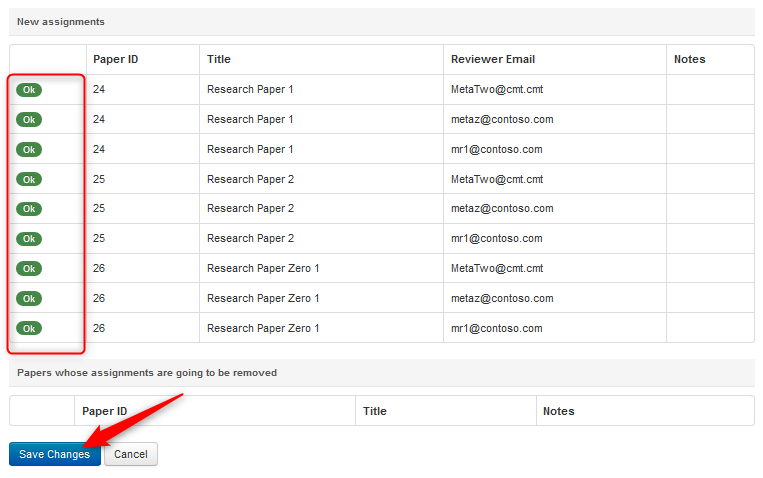Click the Save Changes button
The height and width of the screenshot is (478, 763).
54,454
